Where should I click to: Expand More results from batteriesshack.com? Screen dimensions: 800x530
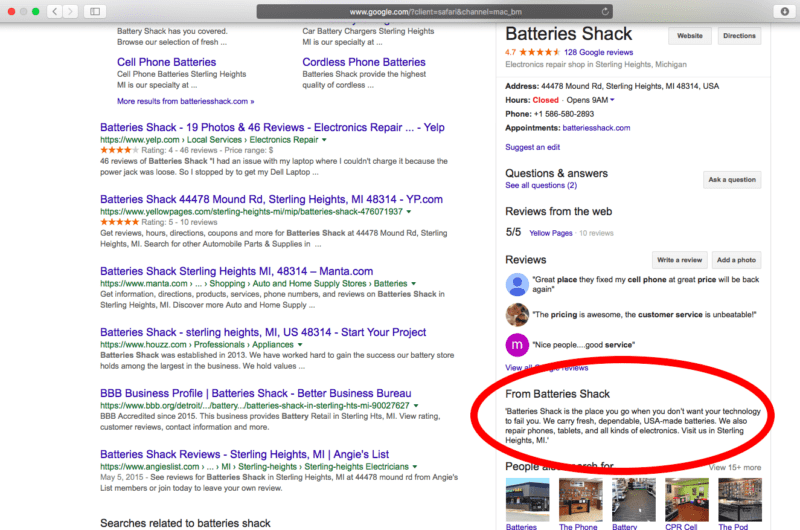[x=185, y=101]
